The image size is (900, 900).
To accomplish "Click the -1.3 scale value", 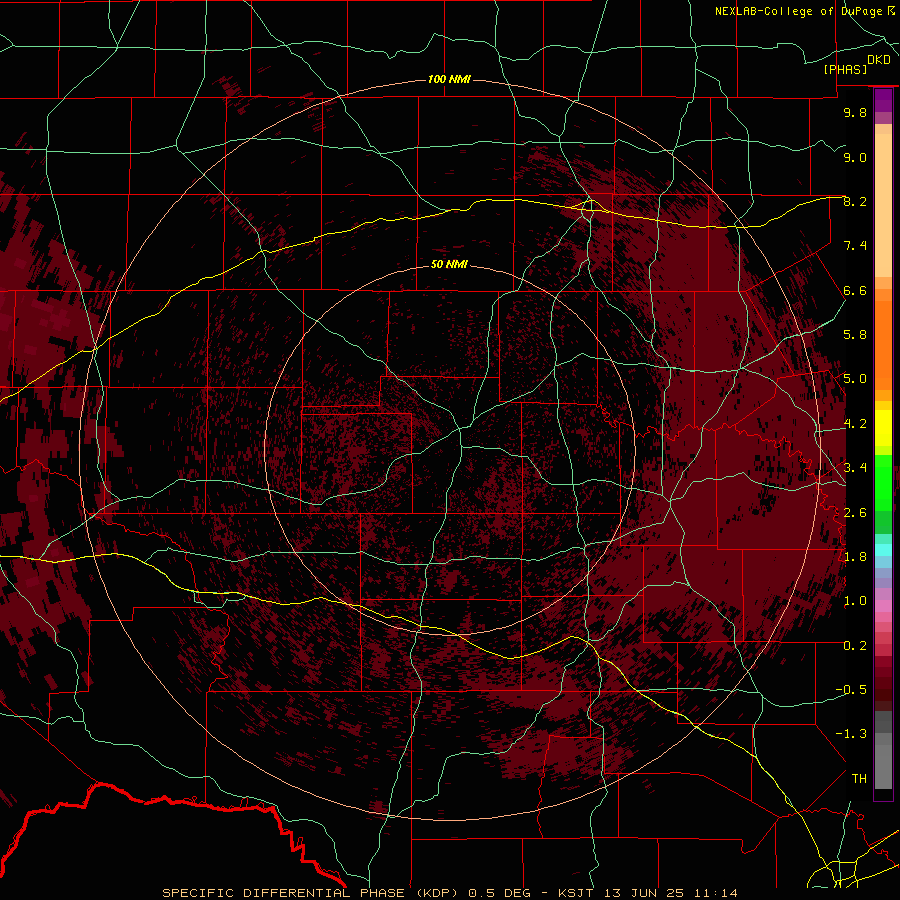I will [851, 734].
